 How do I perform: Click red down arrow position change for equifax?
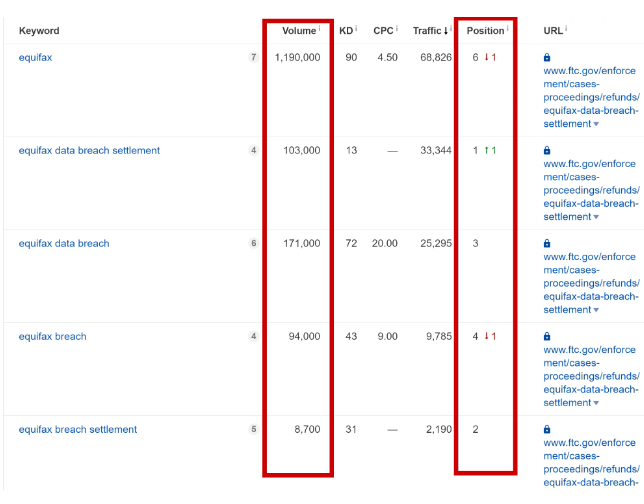pos(486,57)
